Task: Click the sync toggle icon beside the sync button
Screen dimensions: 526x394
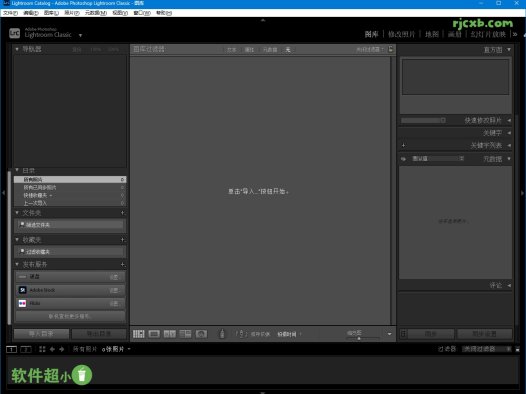Action: pyautogui.click(x=404, y=334)
